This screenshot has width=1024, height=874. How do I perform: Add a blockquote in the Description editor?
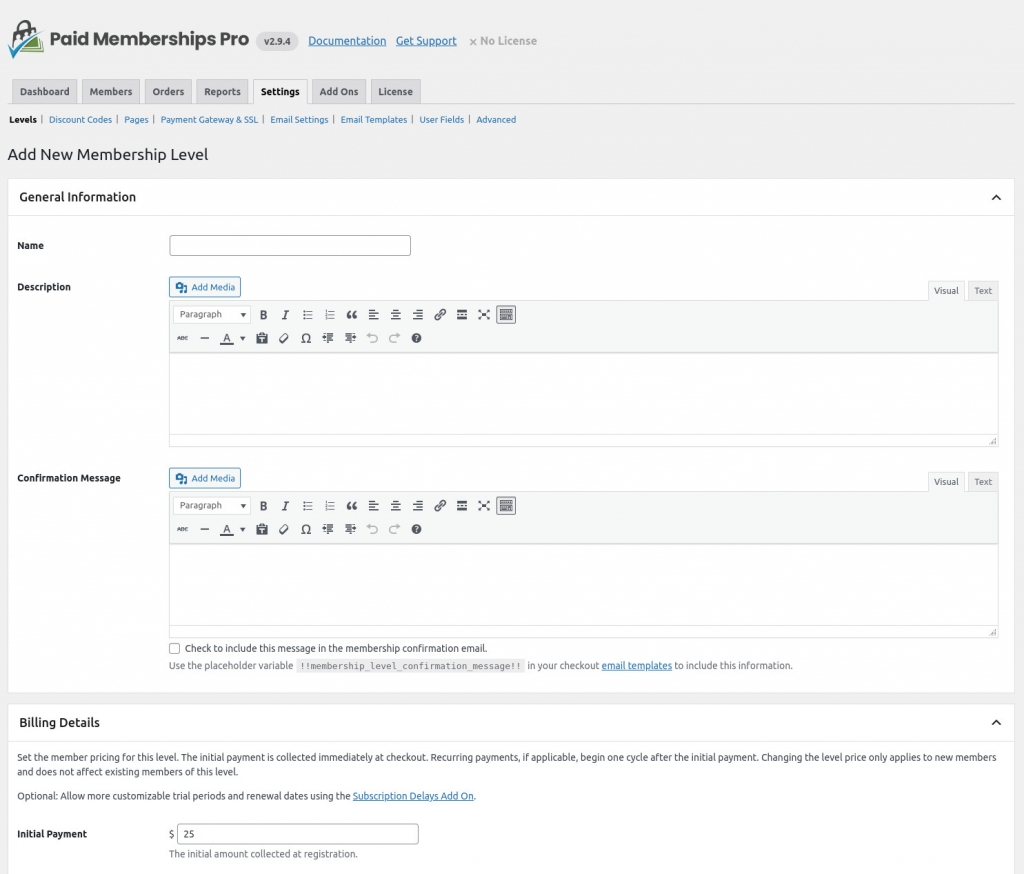coord(351,314)
